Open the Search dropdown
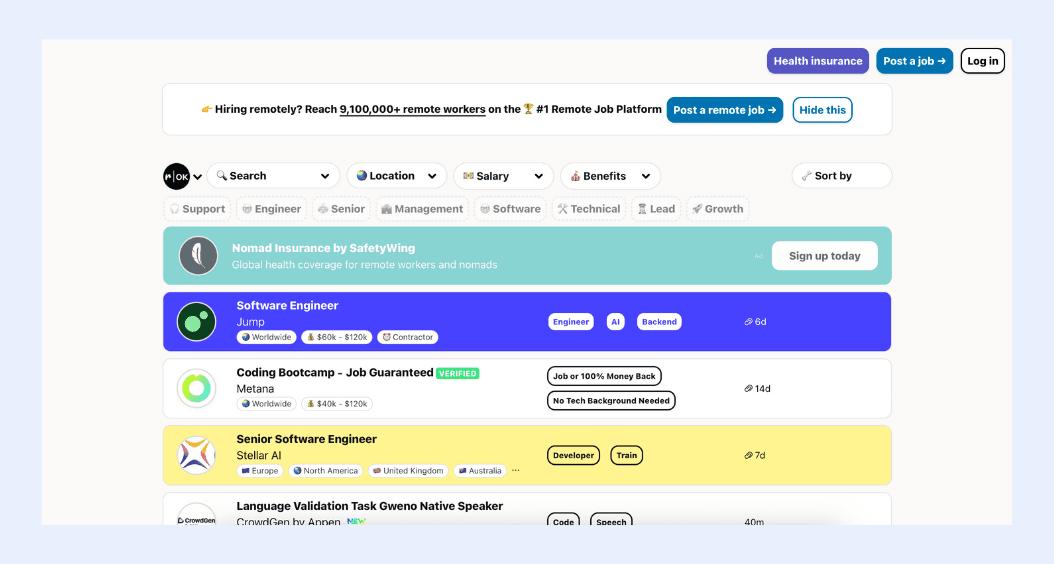The image size is (1054, 564). 273,175
